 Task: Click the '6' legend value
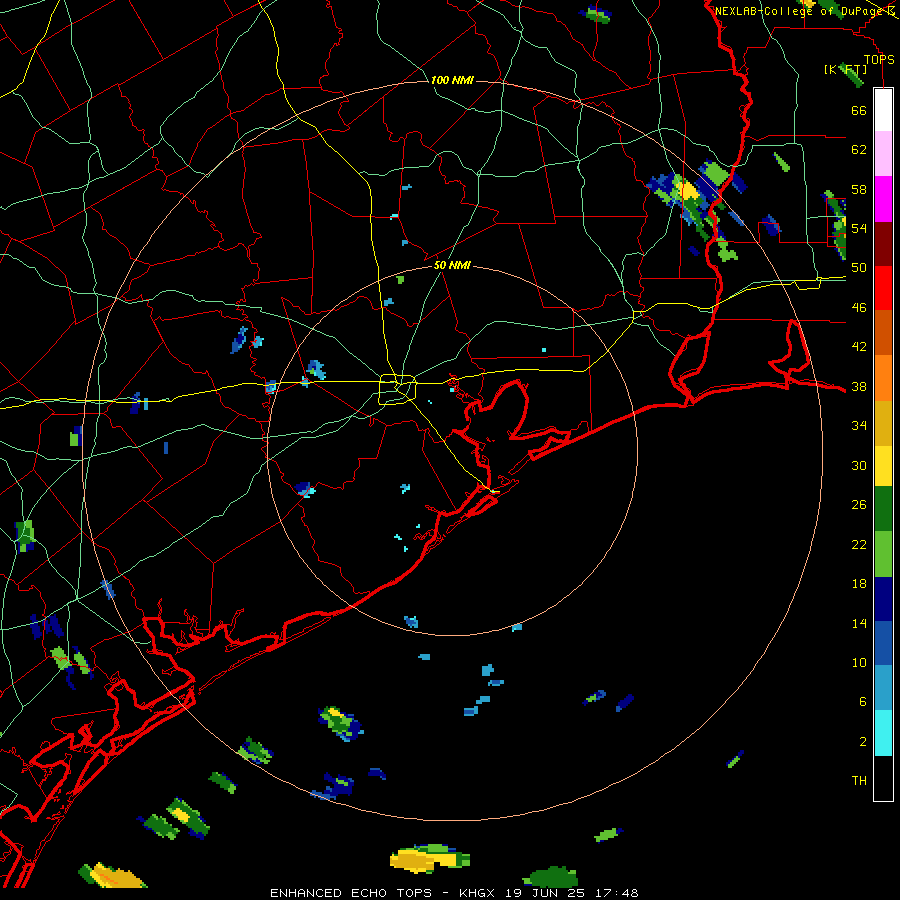pyautogui.click(x=863, y=702)
